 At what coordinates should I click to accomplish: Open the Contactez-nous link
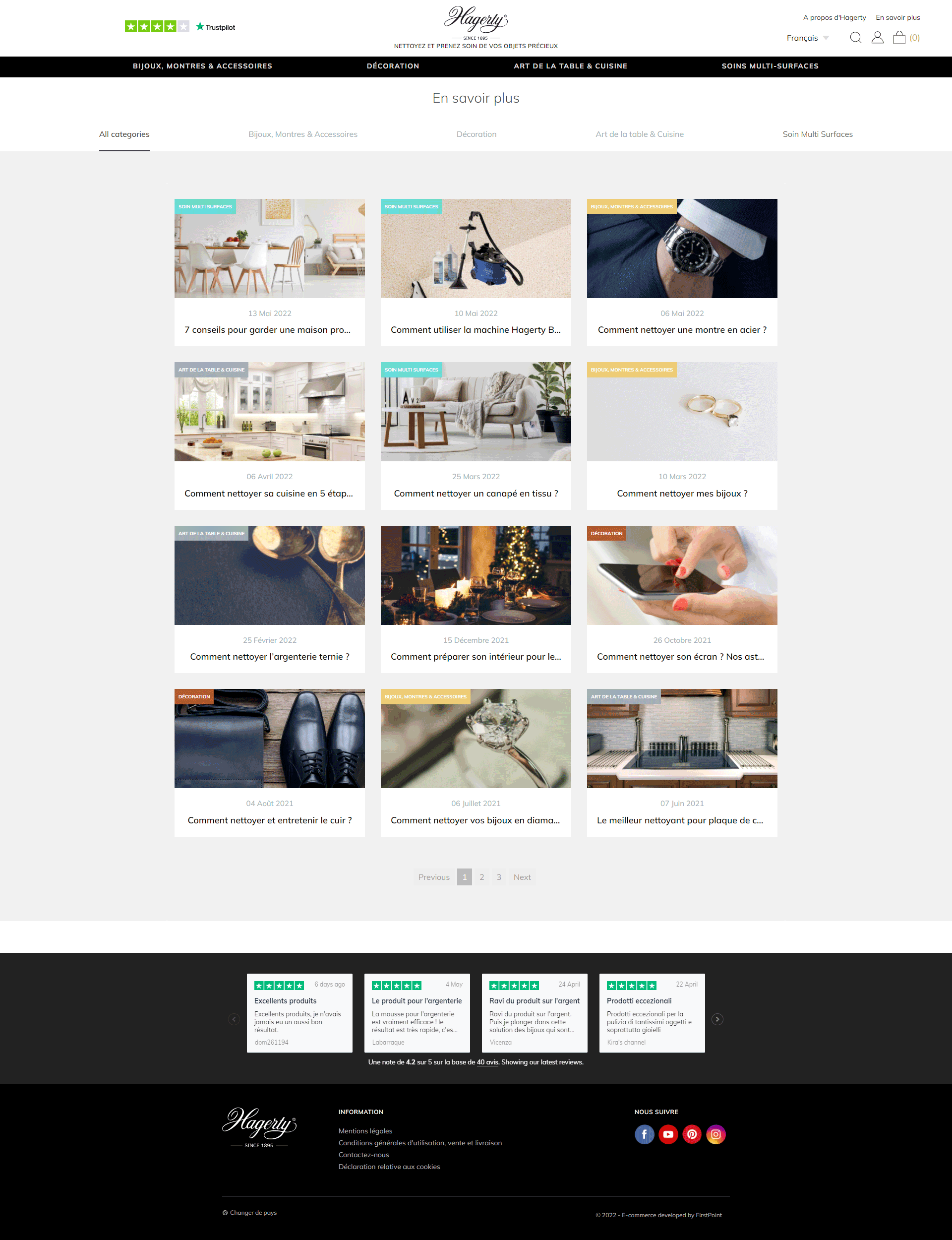point(364,1154)
